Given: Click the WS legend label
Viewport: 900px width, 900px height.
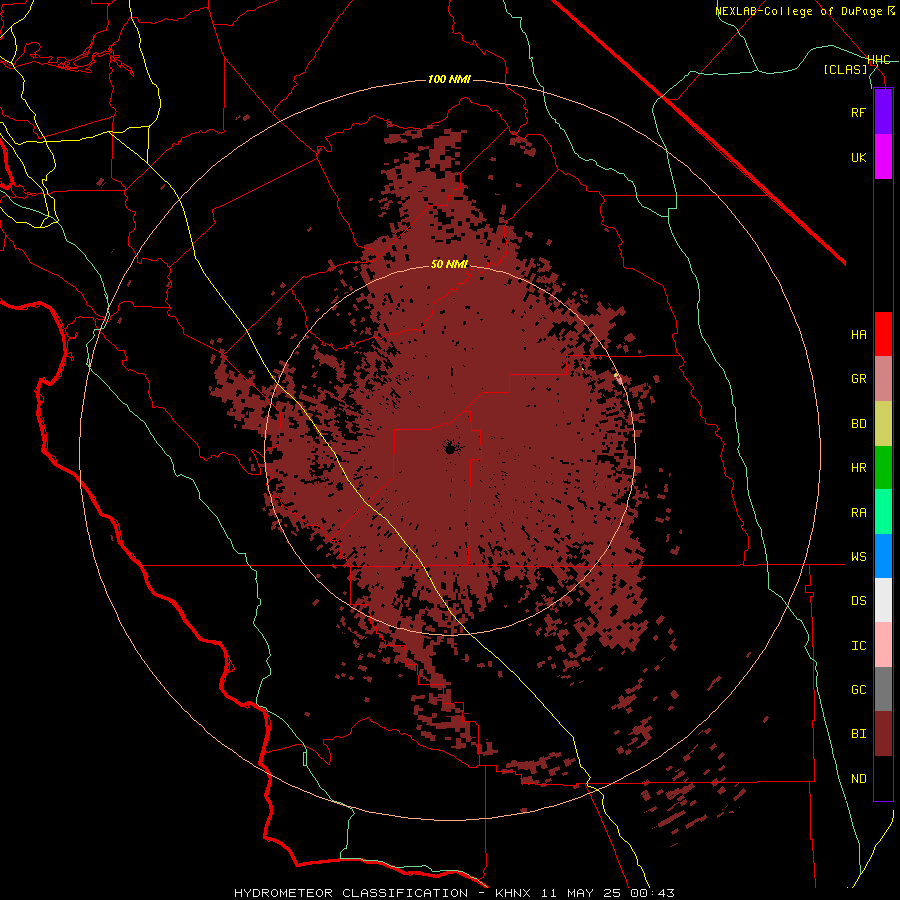Looking at the screenshot, I should pyautogui.click(x=858, y=557).
